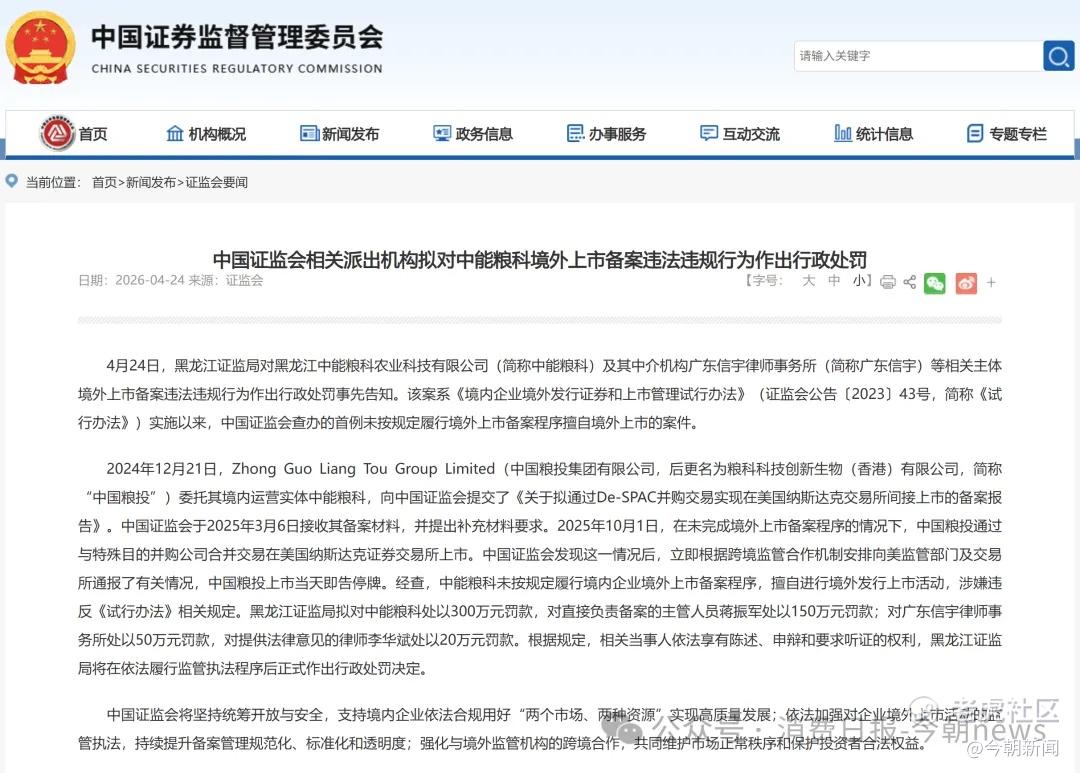Set font size to 小
This screenshot has width=1080, height=773.
click(860, 280)
